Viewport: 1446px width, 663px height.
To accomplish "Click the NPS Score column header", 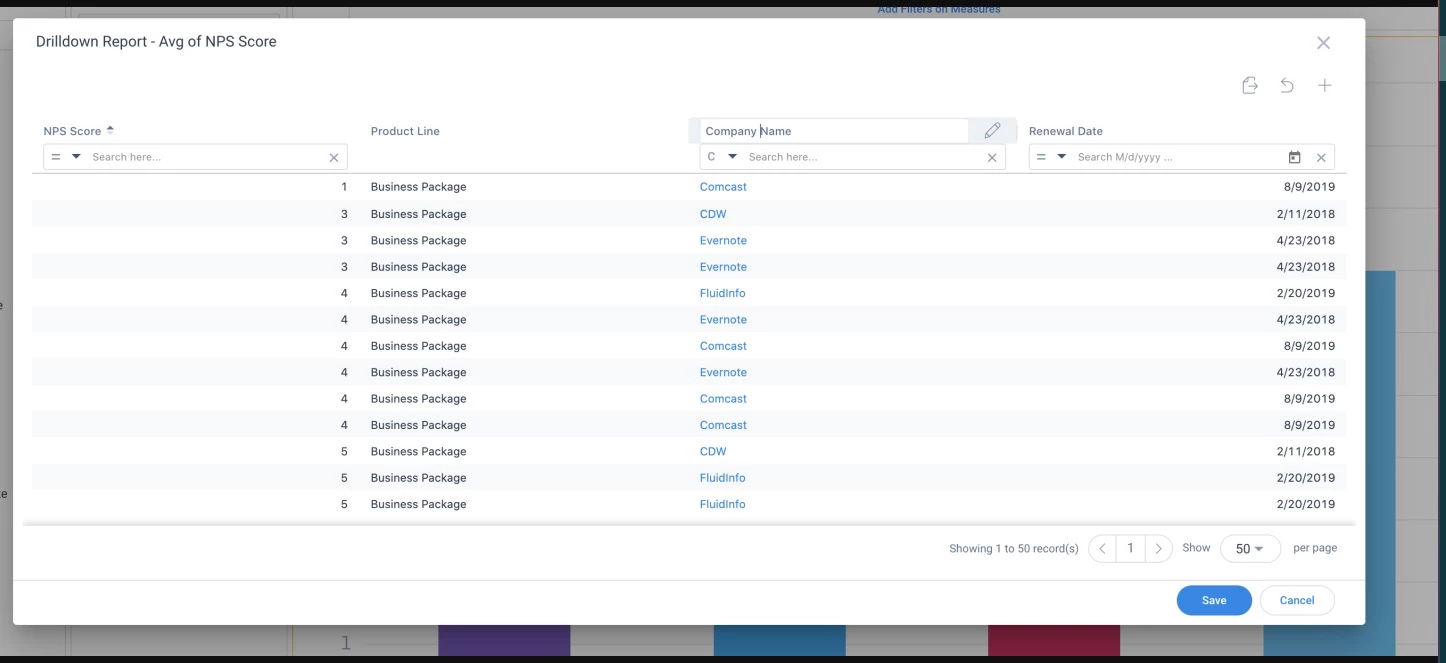I will point(72,131).
